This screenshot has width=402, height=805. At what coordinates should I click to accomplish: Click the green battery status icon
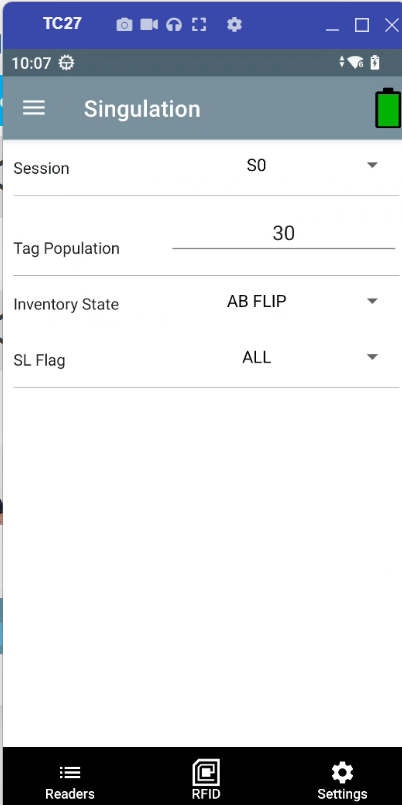388,108
